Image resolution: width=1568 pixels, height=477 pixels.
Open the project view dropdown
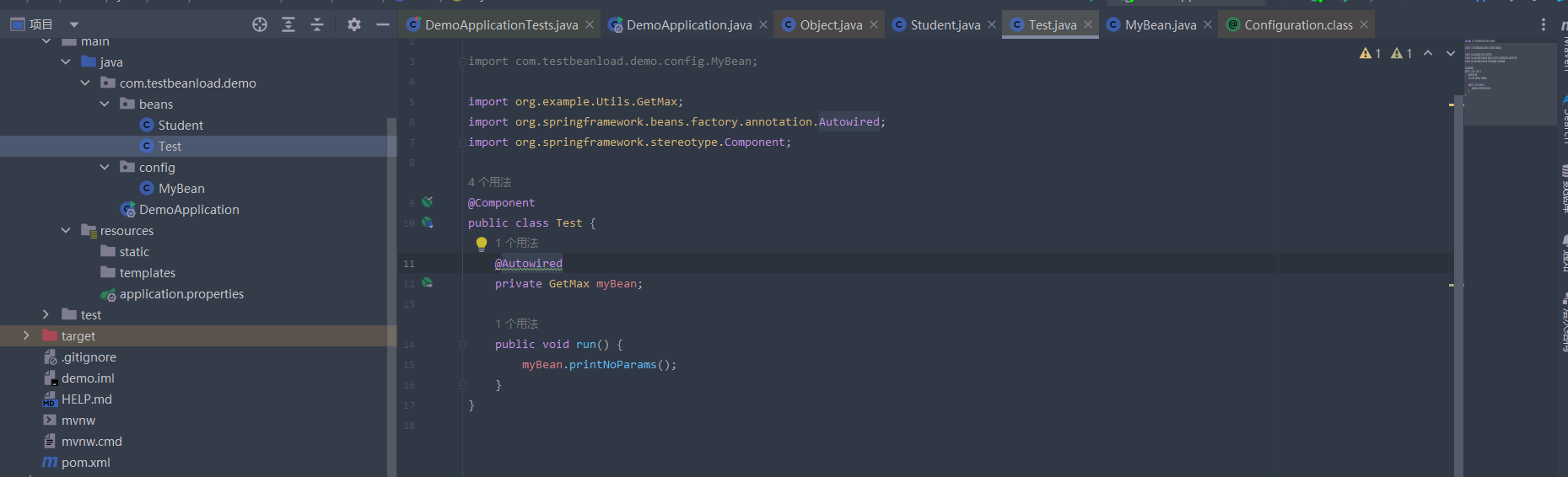point(74,24)
